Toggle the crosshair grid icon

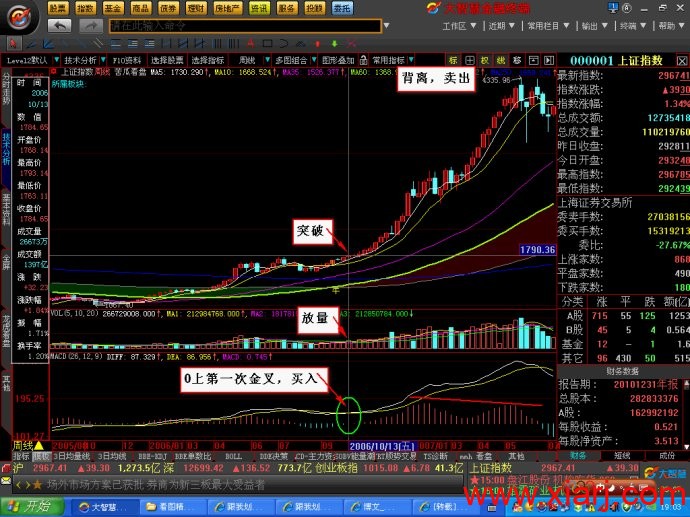470,60
